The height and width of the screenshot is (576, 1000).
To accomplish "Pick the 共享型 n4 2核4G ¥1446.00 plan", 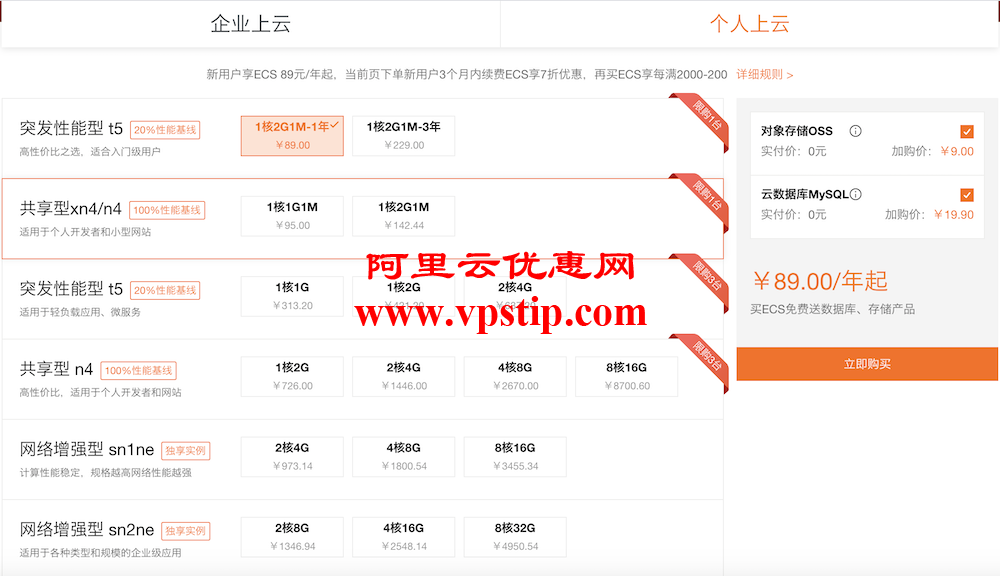I will pyautogui.click(x=404, y=377).
